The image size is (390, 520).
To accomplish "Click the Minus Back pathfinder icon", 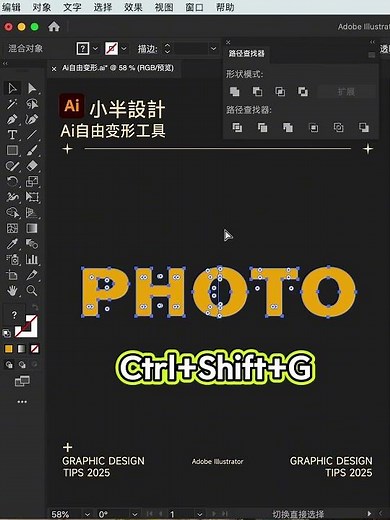I will point(364,127).
